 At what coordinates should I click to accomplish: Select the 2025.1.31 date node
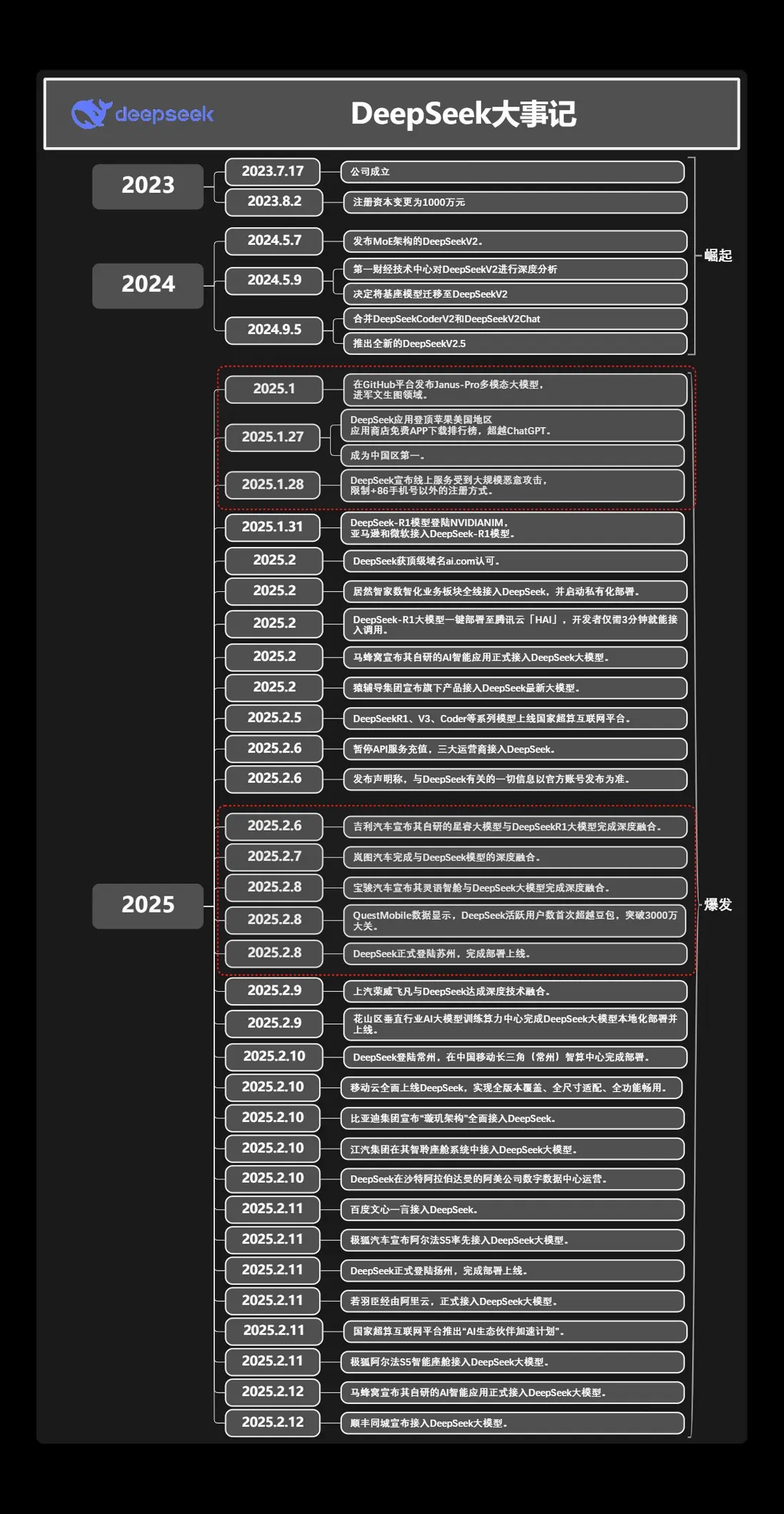pos(273,527)
